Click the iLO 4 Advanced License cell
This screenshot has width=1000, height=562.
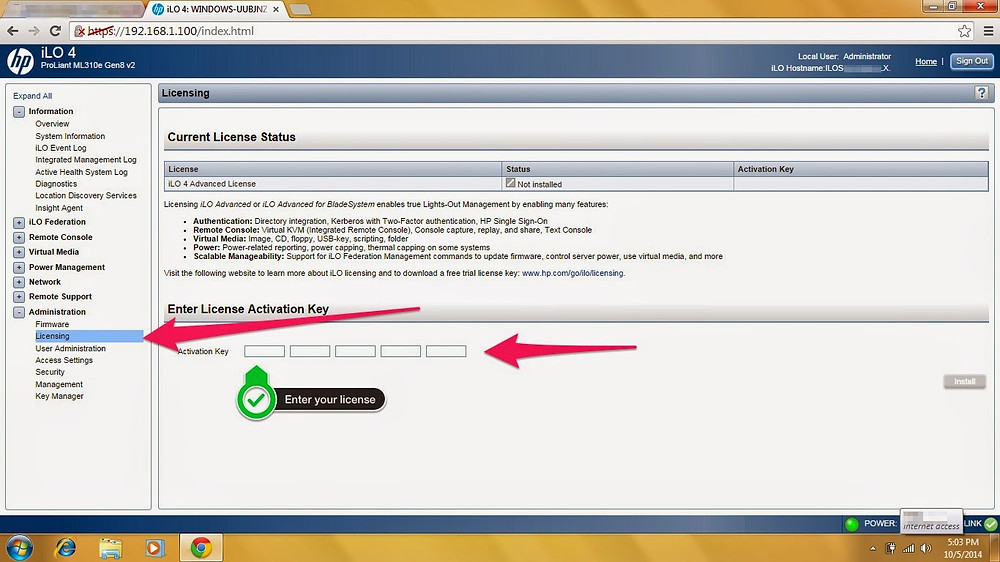(333, 184)
